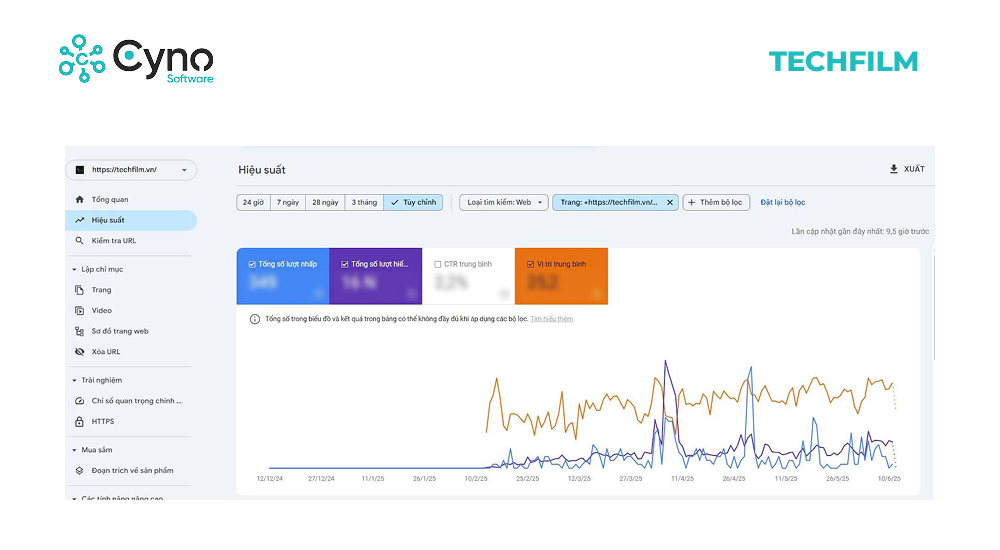This screenshot has width=1000, height=550.
Task: Click the HTTPS padlock icon
Action: [x=80, y=422]
